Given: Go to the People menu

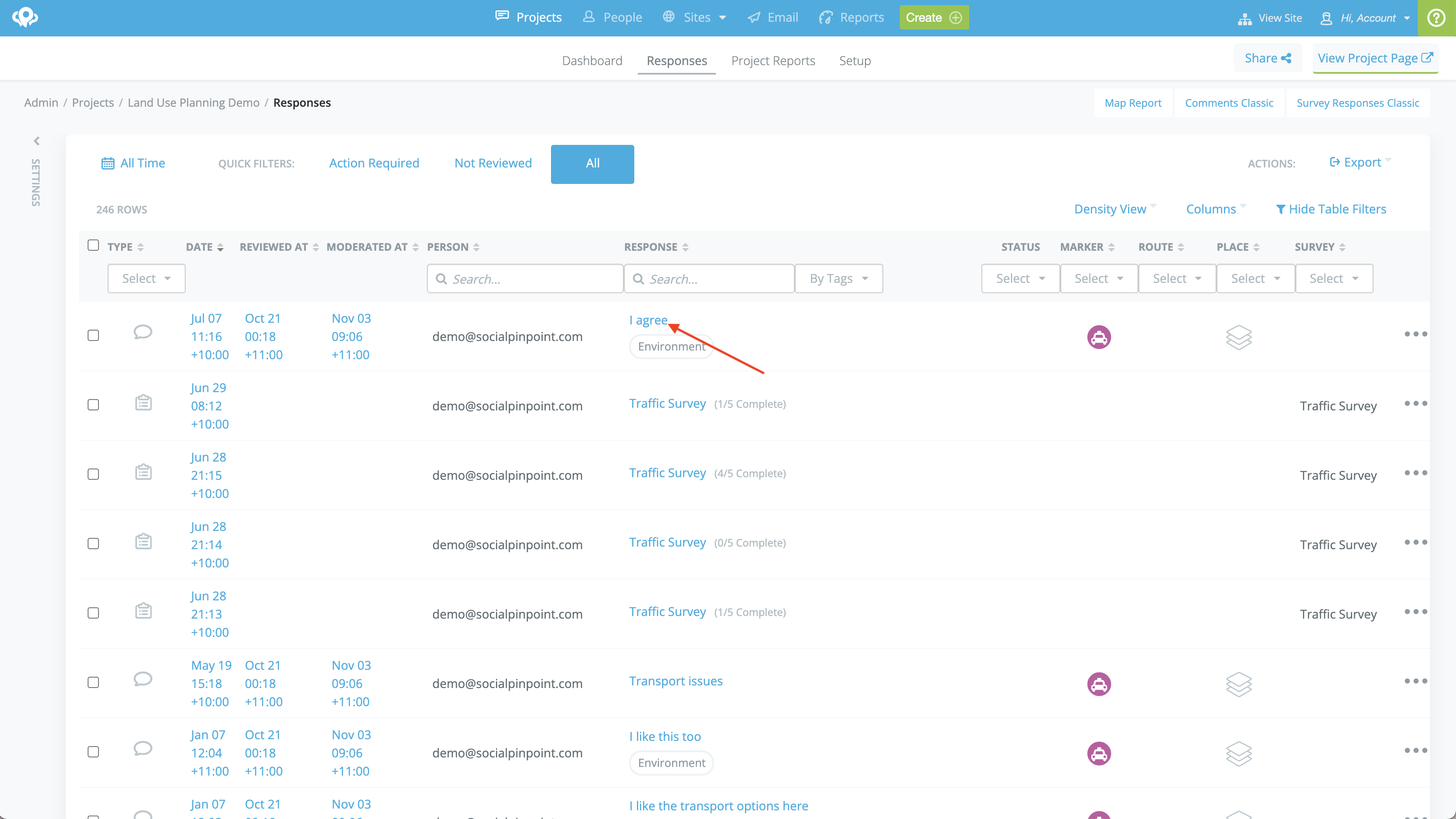Looking at the screenshot, I should [612, 17].
